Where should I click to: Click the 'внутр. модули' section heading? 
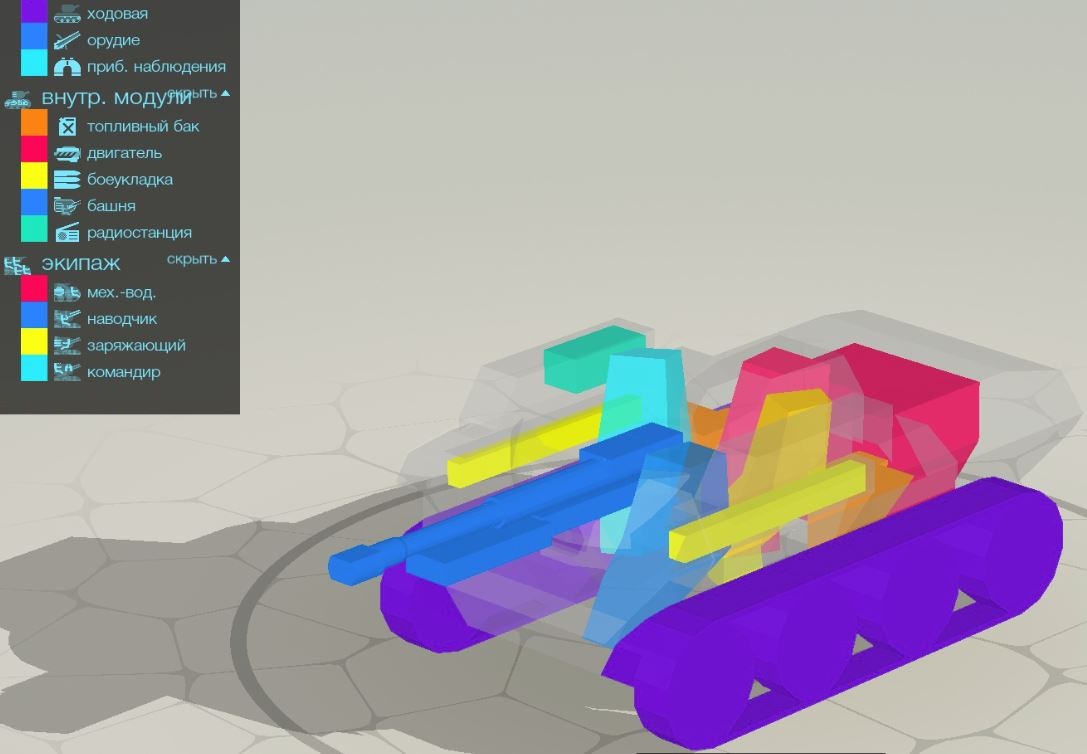click(116, 98)
